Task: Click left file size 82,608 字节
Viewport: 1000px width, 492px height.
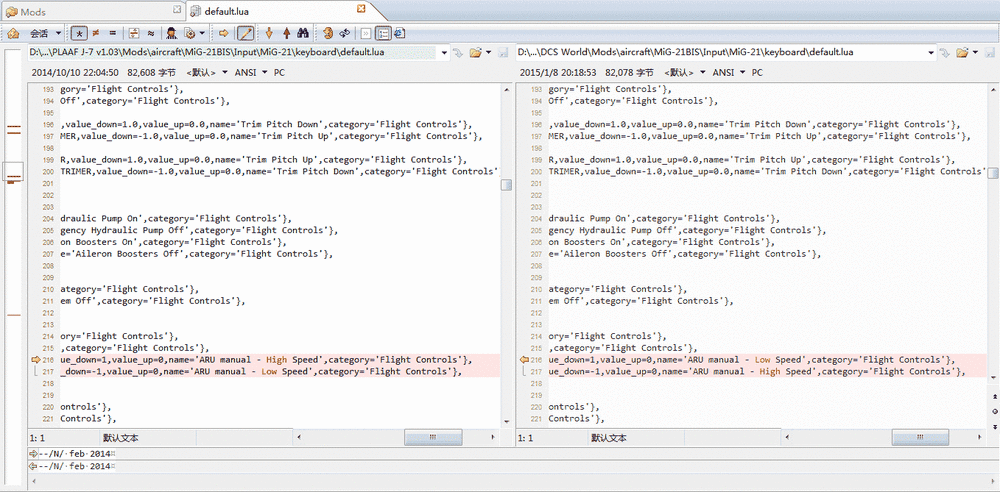Action: pyautogui.click(x=150, y=73)
